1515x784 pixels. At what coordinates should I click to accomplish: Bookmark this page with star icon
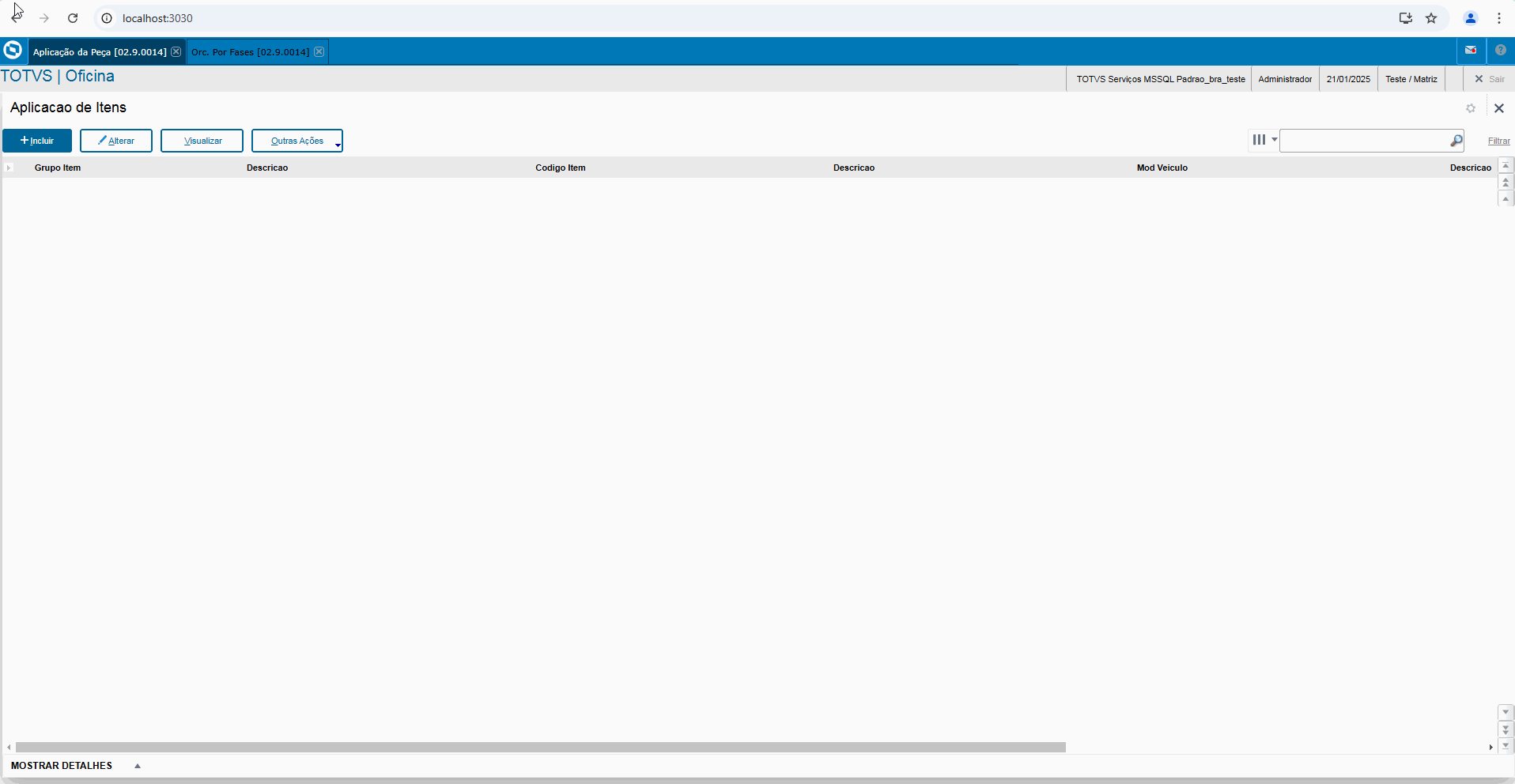pos(1431,18)
